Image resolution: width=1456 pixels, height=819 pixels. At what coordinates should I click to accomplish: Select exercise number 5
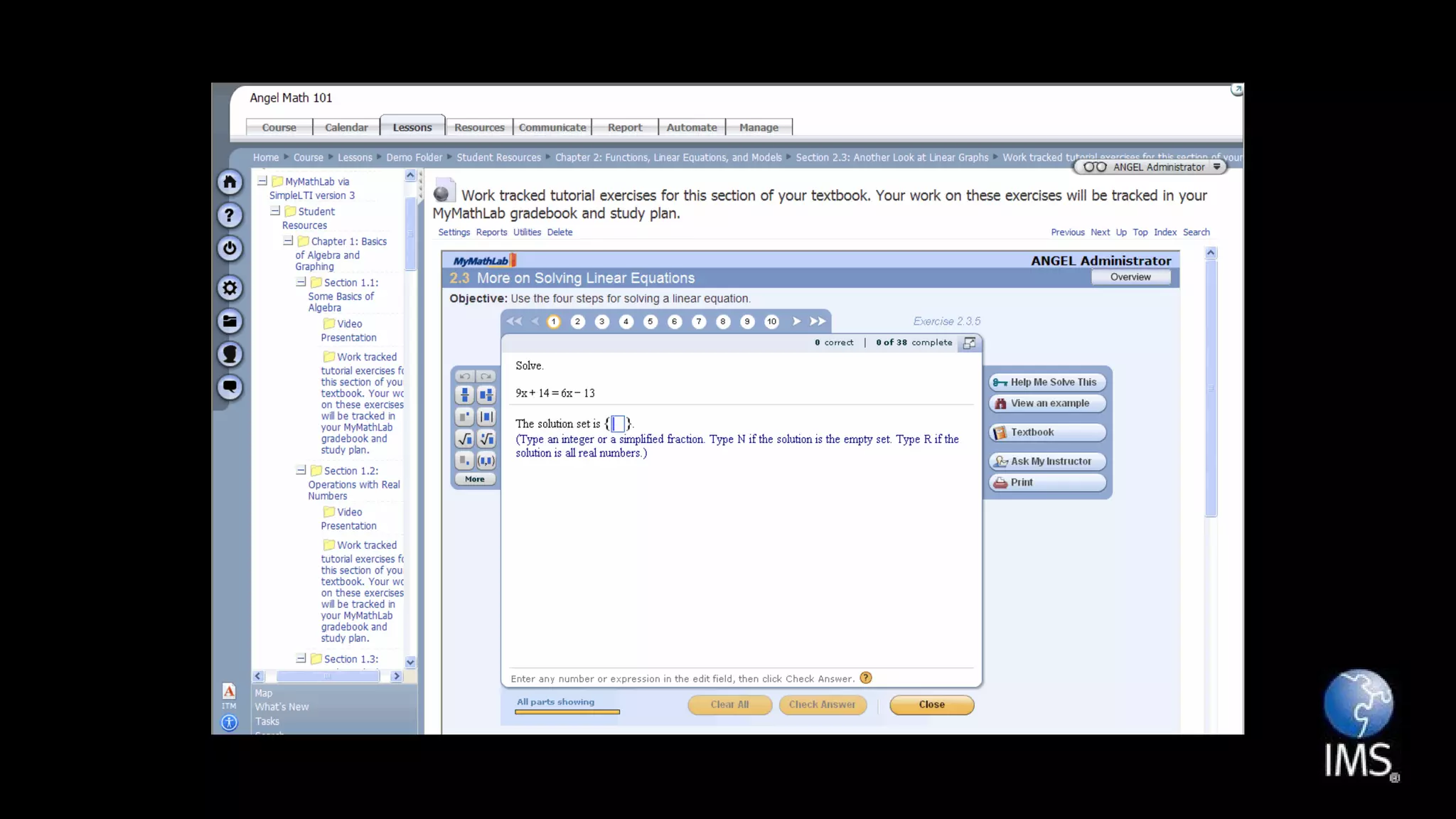click(650, 321)
